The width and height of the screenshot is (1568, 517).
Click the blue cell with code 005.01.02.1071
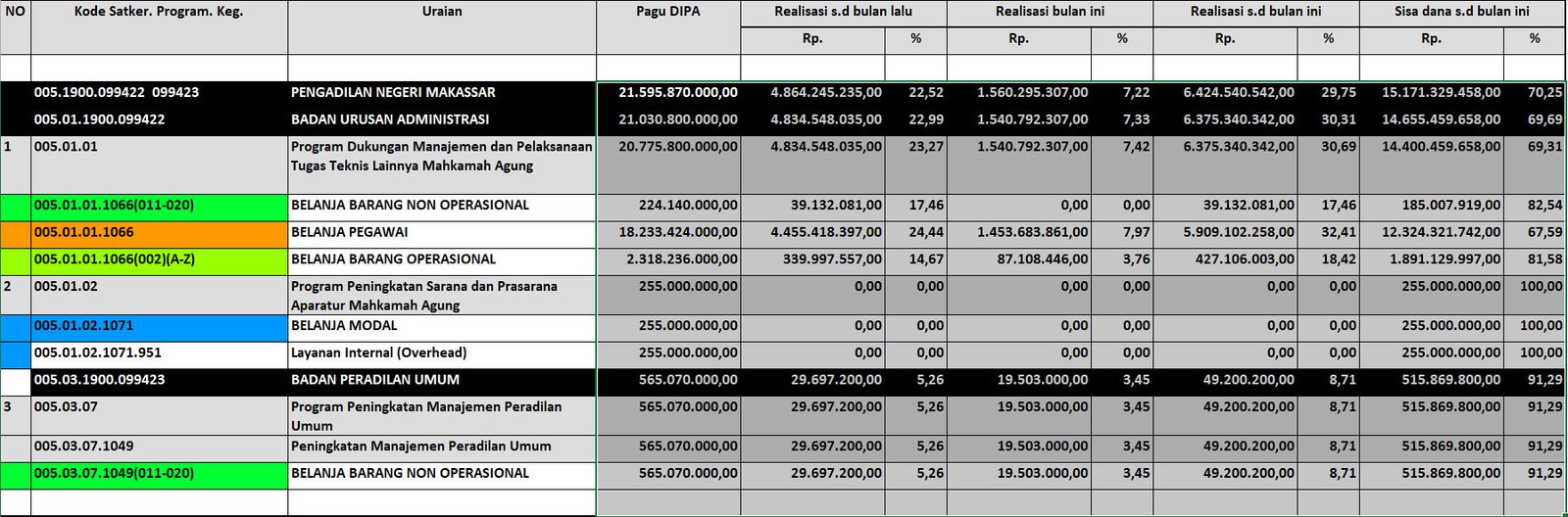(159, 326)
